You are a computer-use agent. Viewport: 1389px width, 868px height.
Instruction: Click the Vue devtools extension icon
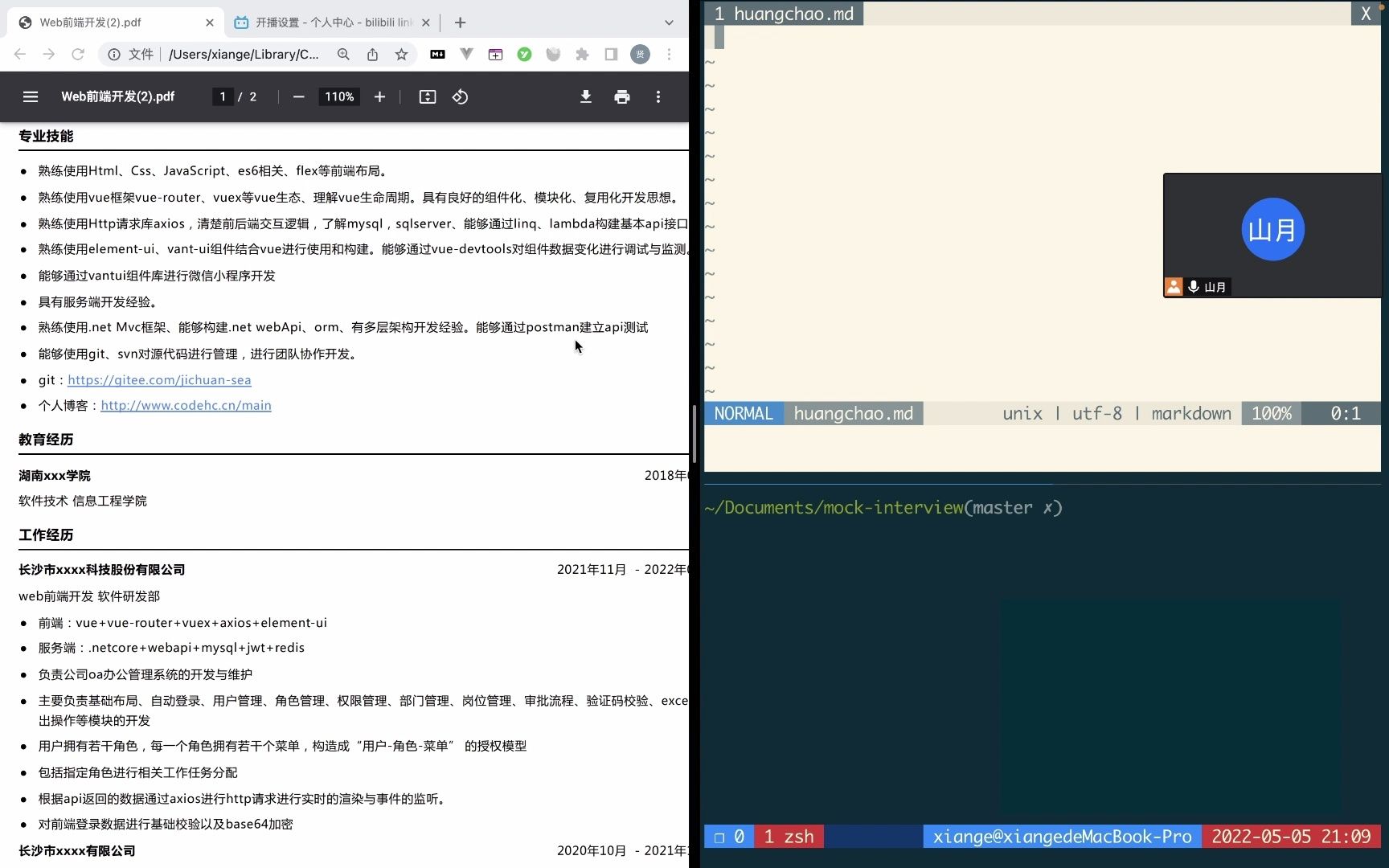click(466, 54)
